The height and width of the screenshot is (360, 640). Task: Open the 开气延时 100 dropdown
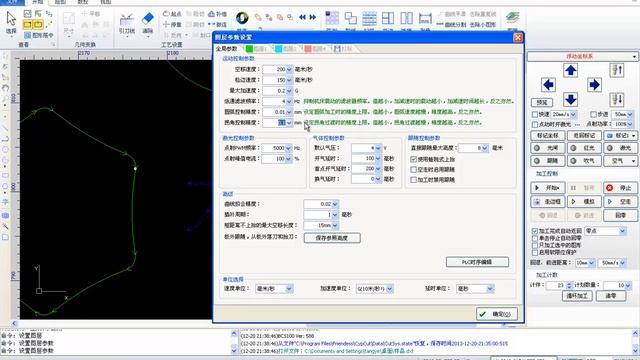click(378, 158)
